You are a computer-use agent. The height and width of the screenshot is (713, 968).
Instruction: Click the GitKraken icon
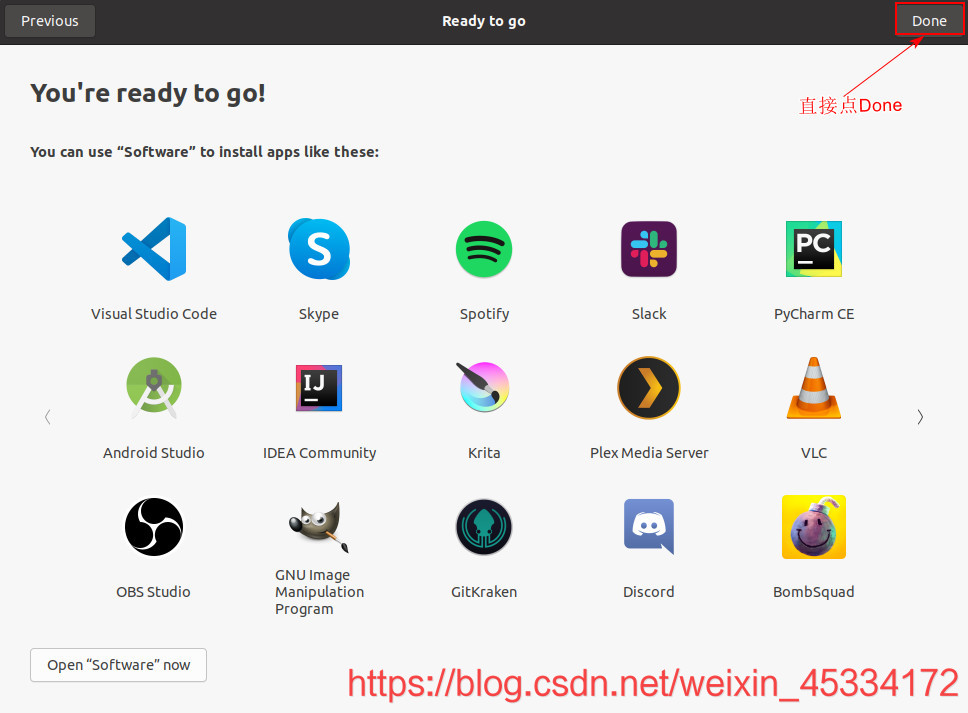pyautogui.click(x=484, y=527)
